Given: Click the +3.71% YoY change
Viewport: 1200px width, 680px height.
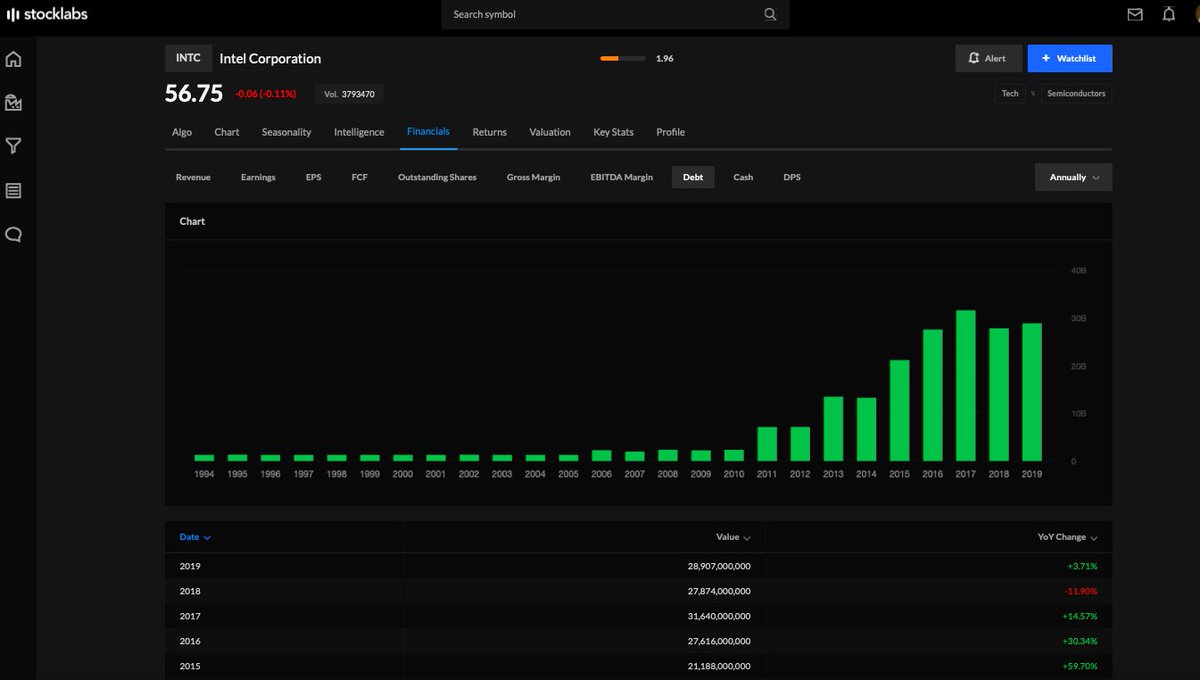Looking at the screenshot, I should tap(1082, 566).
